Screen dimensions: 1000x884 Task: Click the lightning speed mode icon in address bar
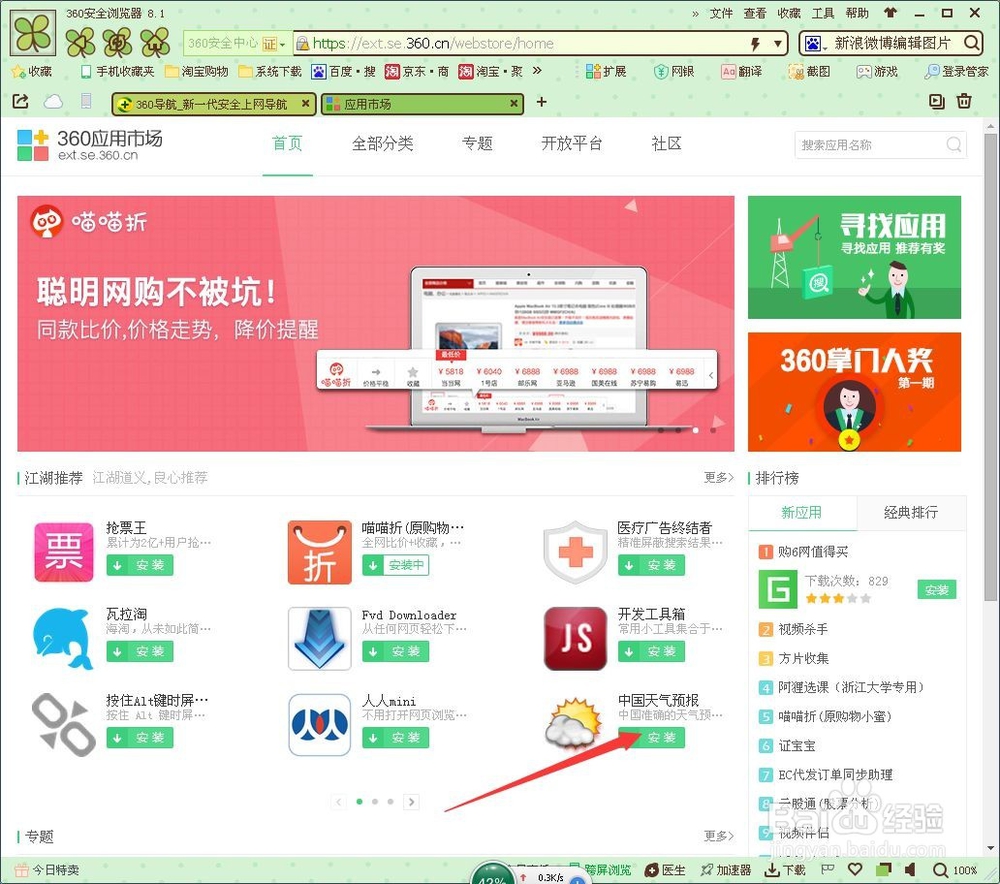point(755,43)
